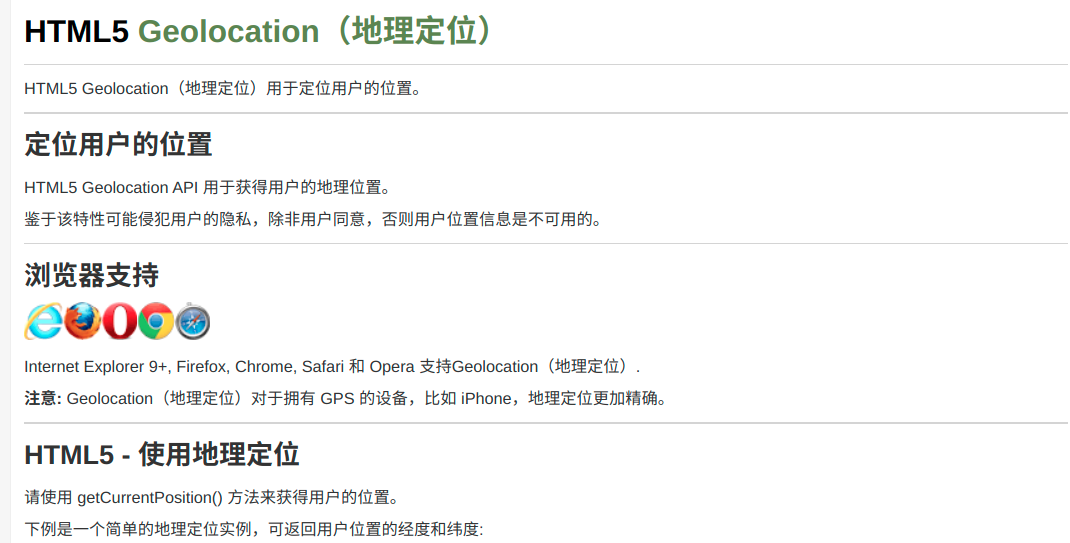The height and width of the screenshot is (543, 1070).
Task: Click the word GPS in the note
Action: [337, 398]
